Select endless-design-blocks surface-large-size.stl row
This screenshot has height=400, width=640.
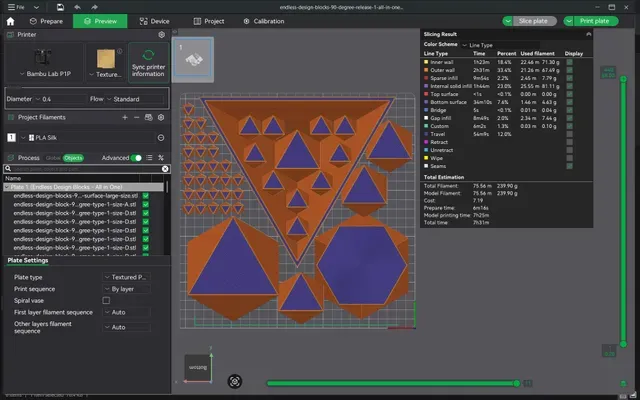pos(76,196)
